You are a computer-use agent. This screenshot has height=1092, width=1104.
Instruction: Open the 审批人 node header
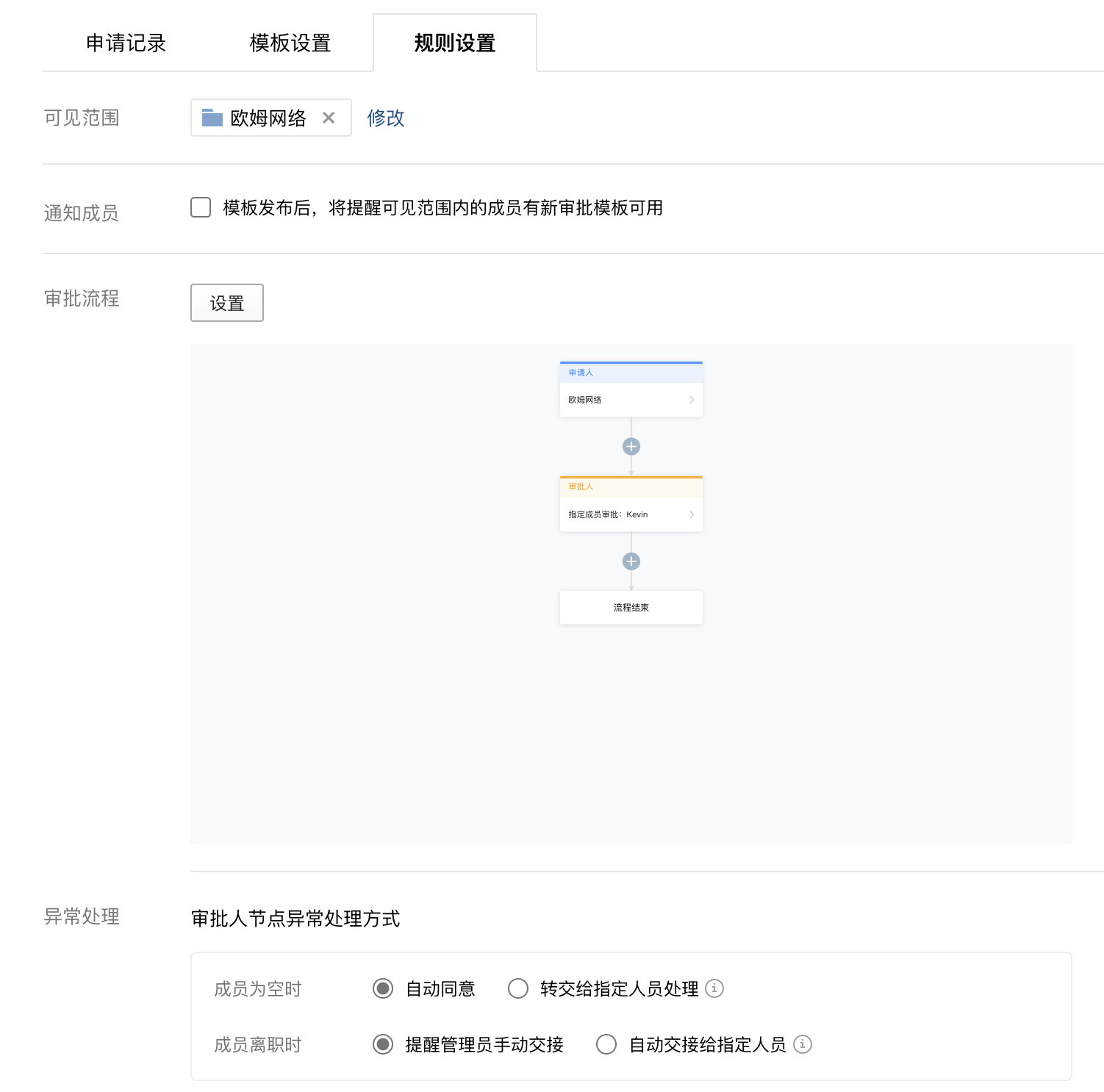click(x=631, y=486)
